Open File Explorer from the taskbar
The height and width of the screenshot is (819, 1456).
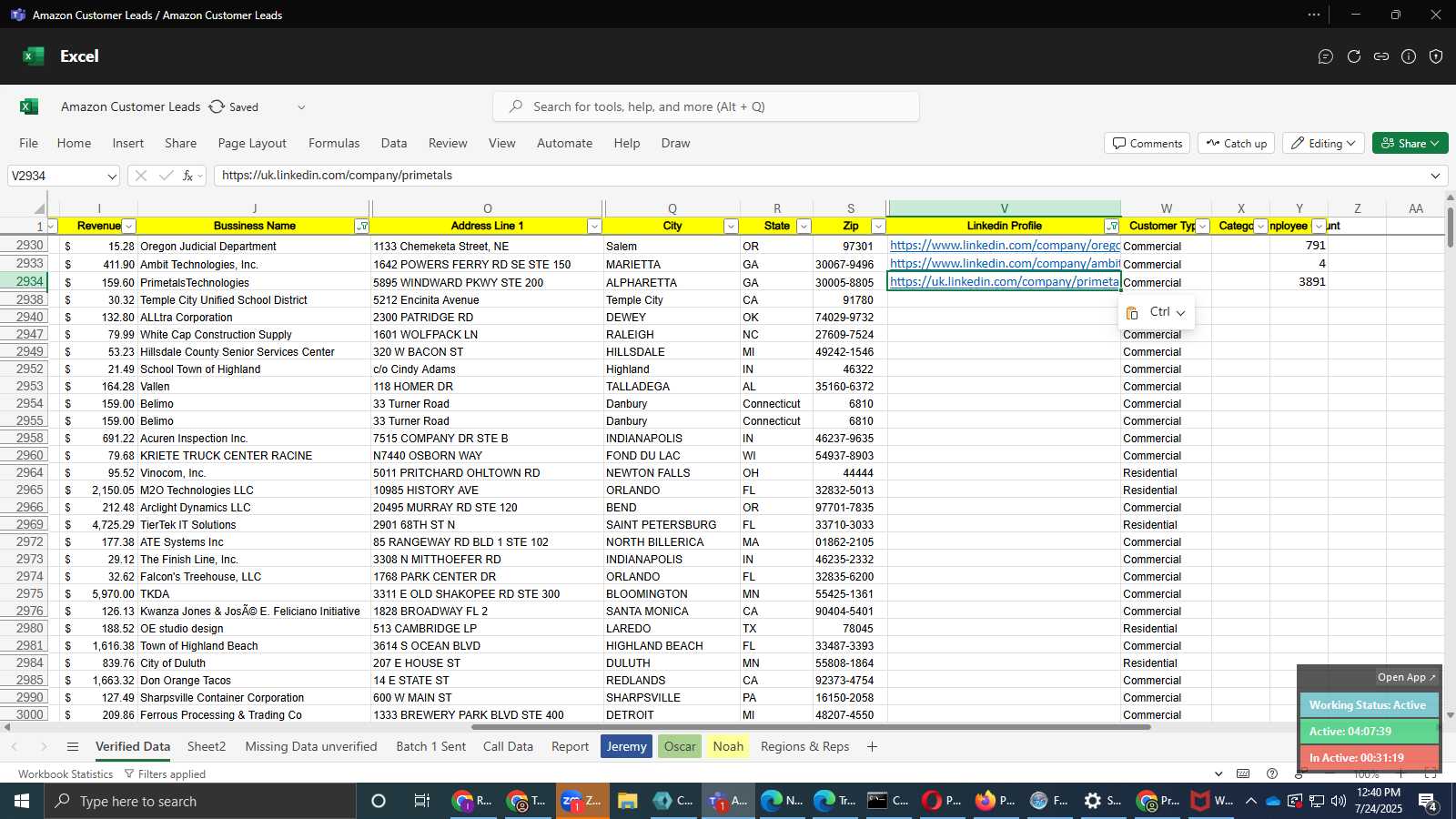pyautogui.click(x=627, y=802)
